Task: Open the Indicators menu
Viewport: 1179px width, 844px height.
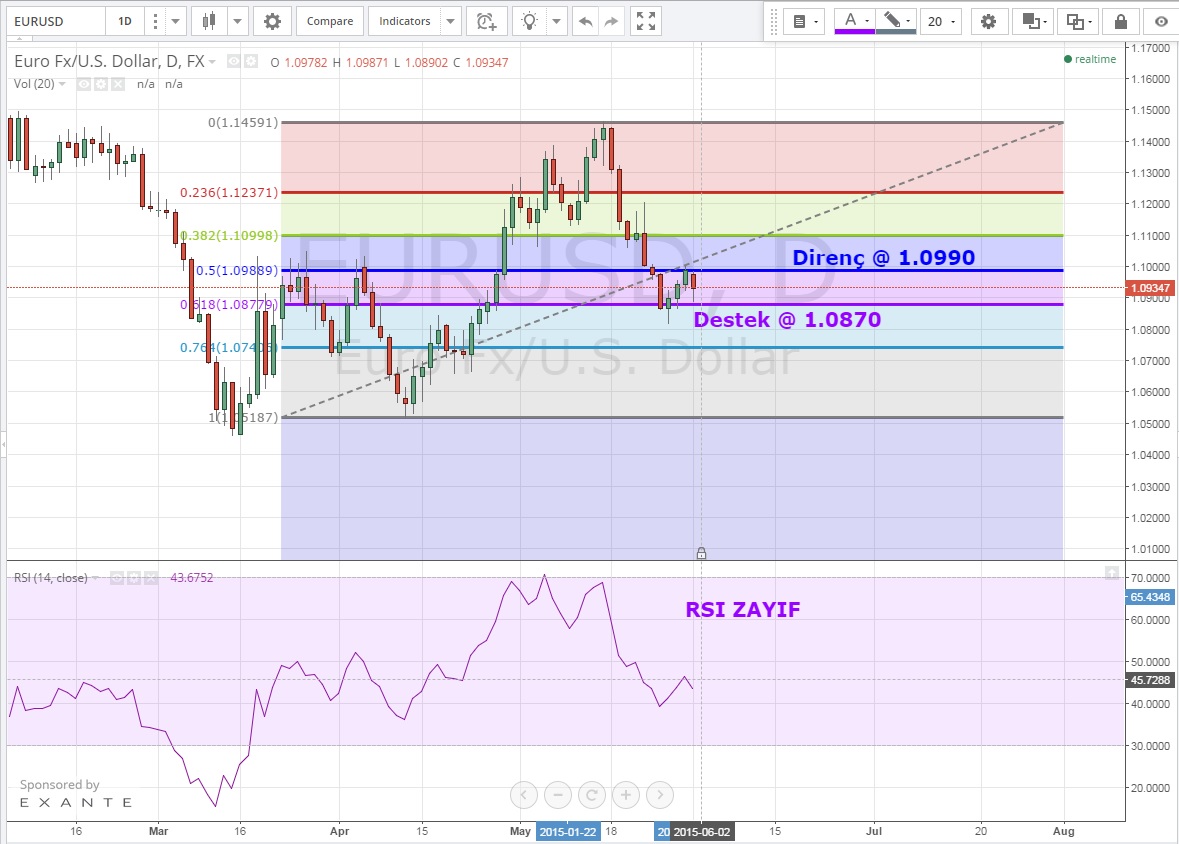Action: point(405,21)
